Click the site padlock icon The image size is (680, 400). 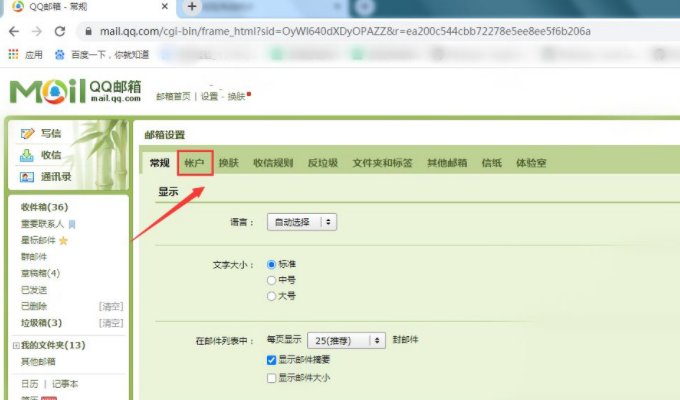coord(88,31)
